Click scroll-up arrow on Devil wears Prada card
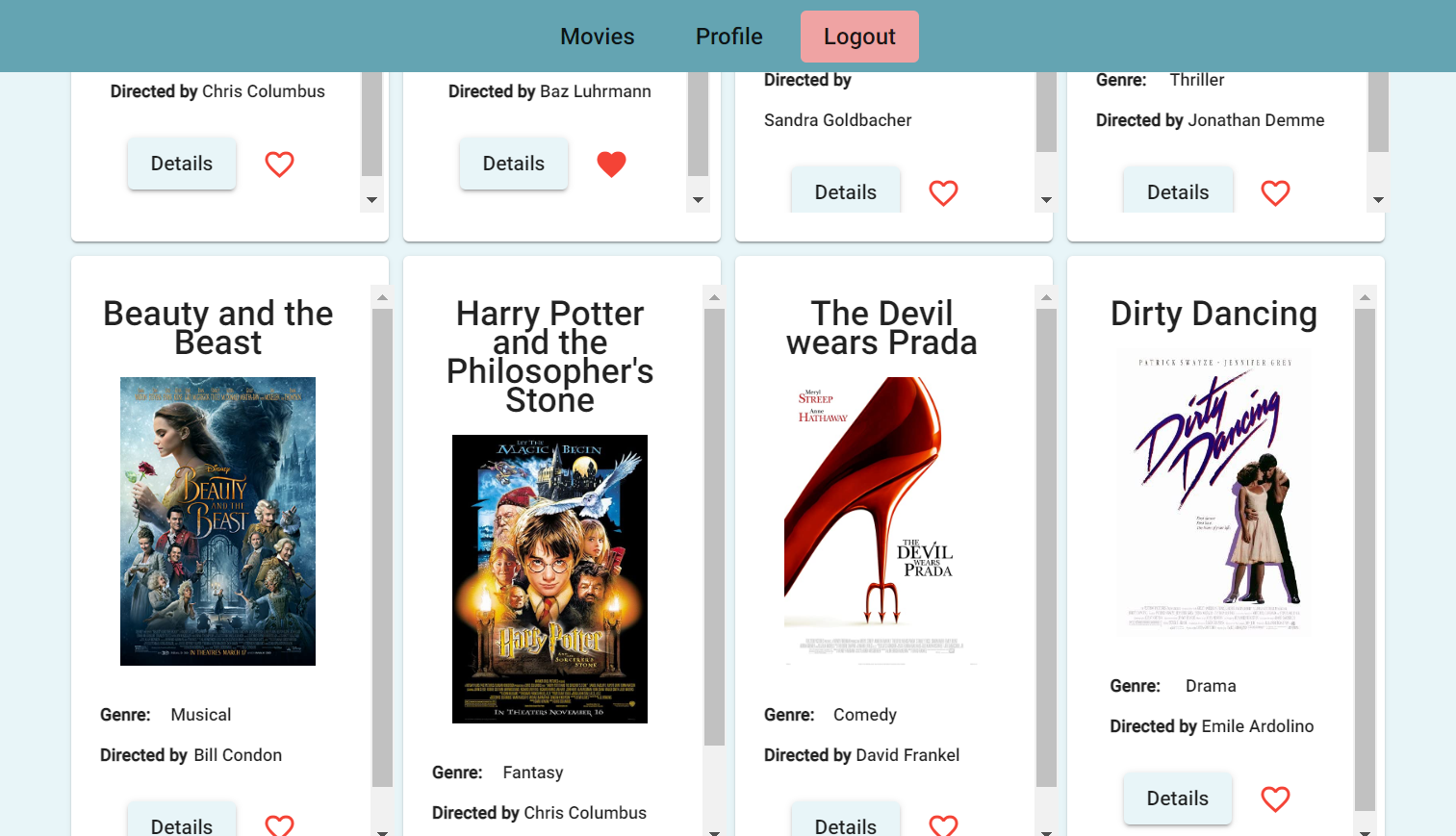 (x=1046, y=297)
